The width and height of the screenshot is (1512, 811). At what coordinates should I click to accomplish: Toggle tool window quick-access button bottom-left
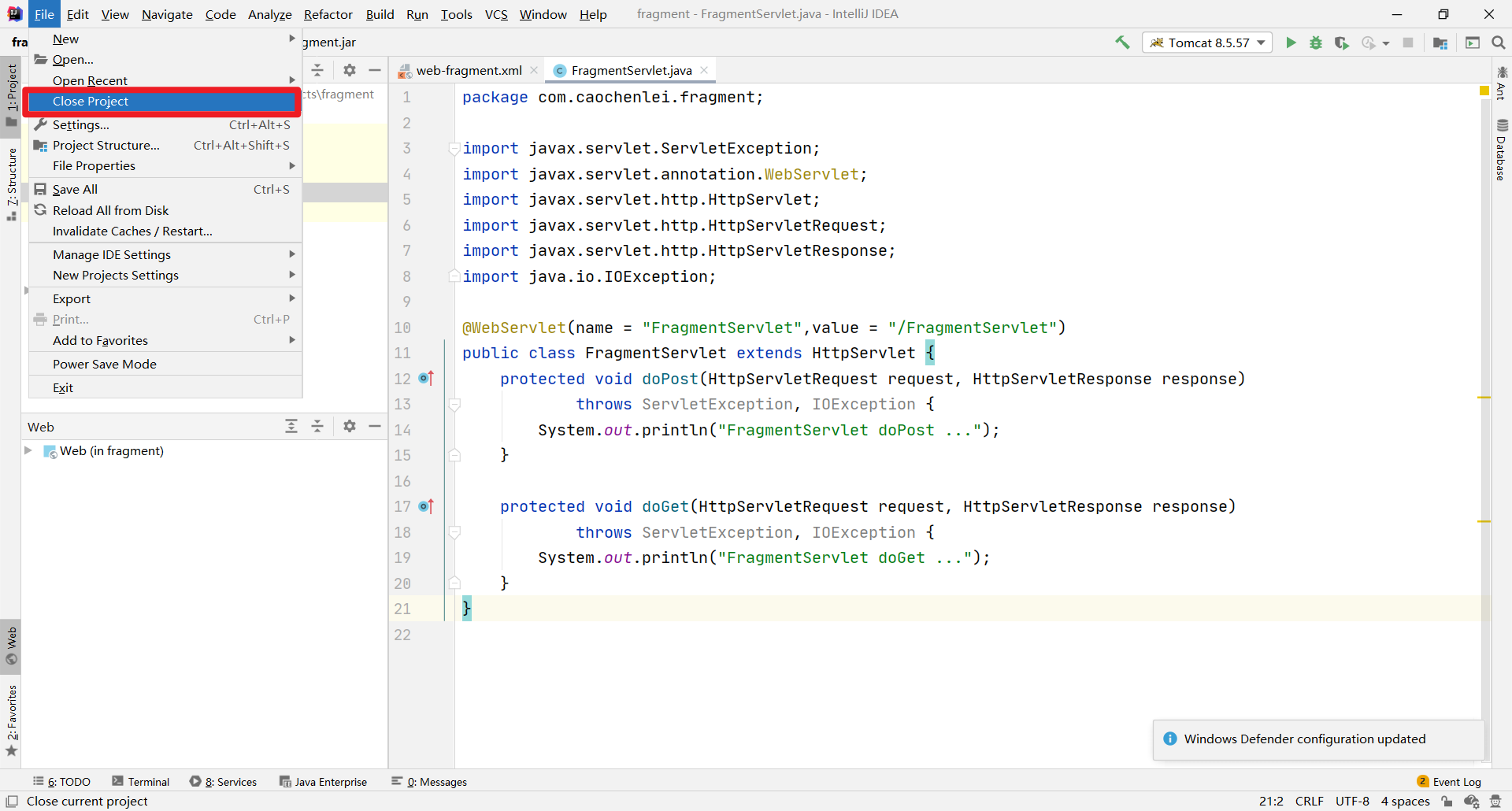coord(12,802)
